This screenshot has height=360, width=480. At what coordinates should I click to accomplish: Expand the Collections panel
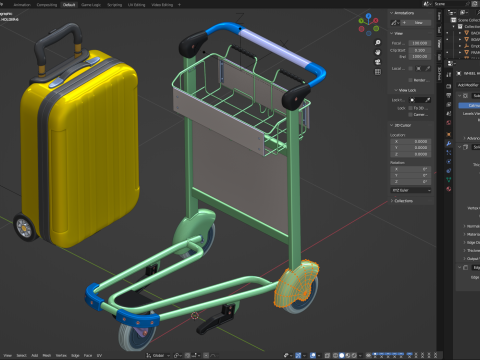(392, 201)
